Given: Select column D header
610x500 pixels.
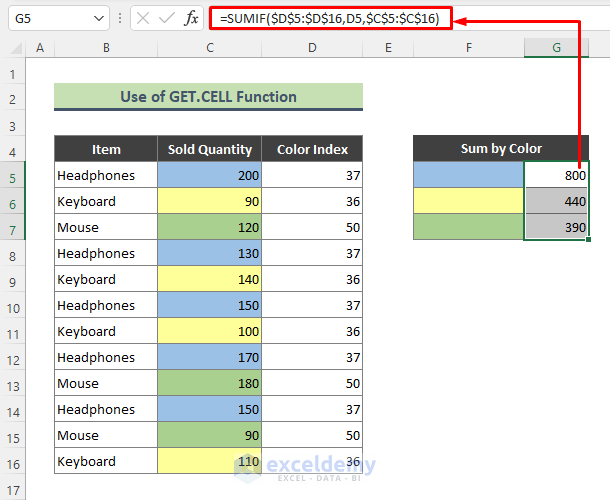Looking at the screenshot, I should (x=312, y=48).
